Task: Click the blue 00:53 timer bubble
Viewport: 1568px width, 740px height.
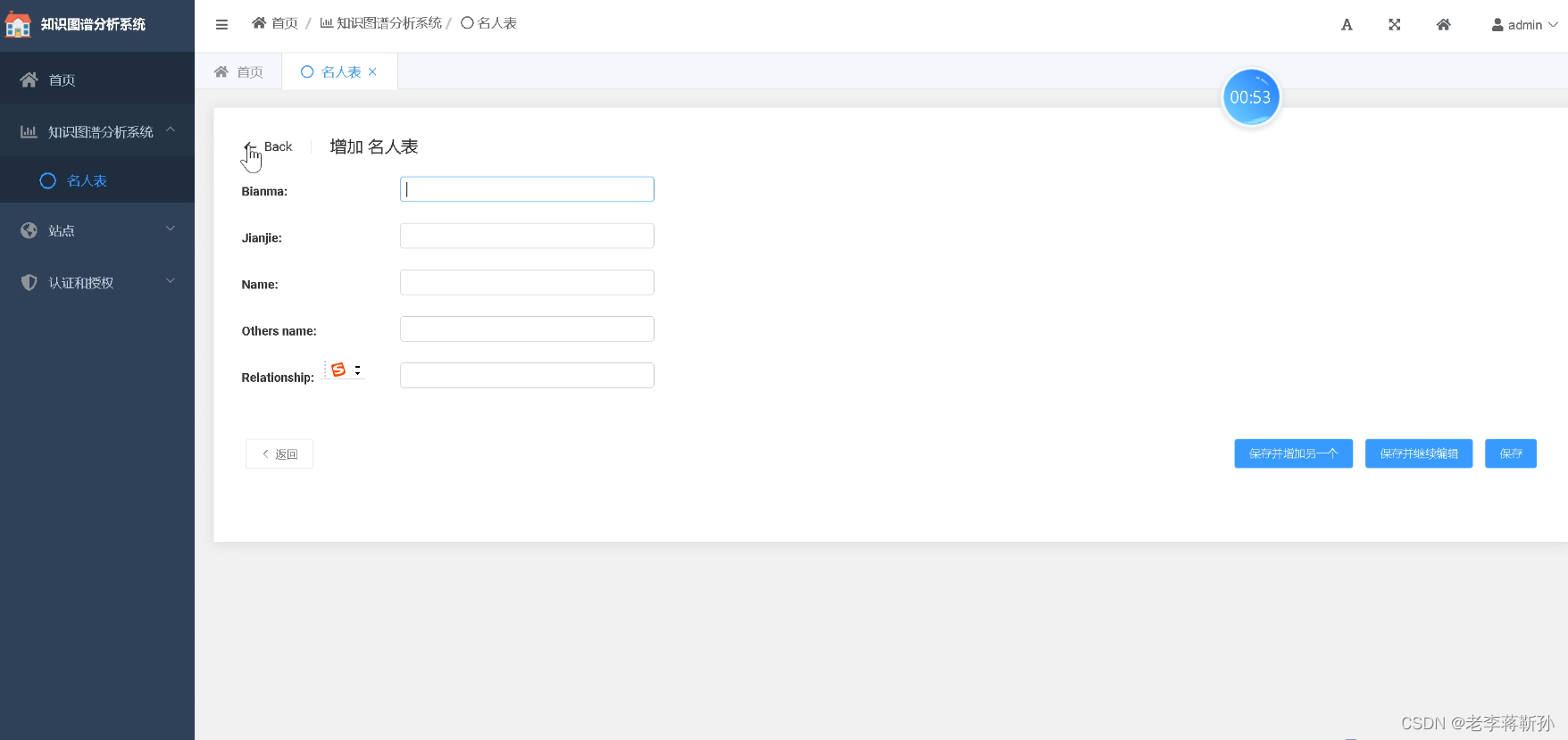Action: point(1250,97)
